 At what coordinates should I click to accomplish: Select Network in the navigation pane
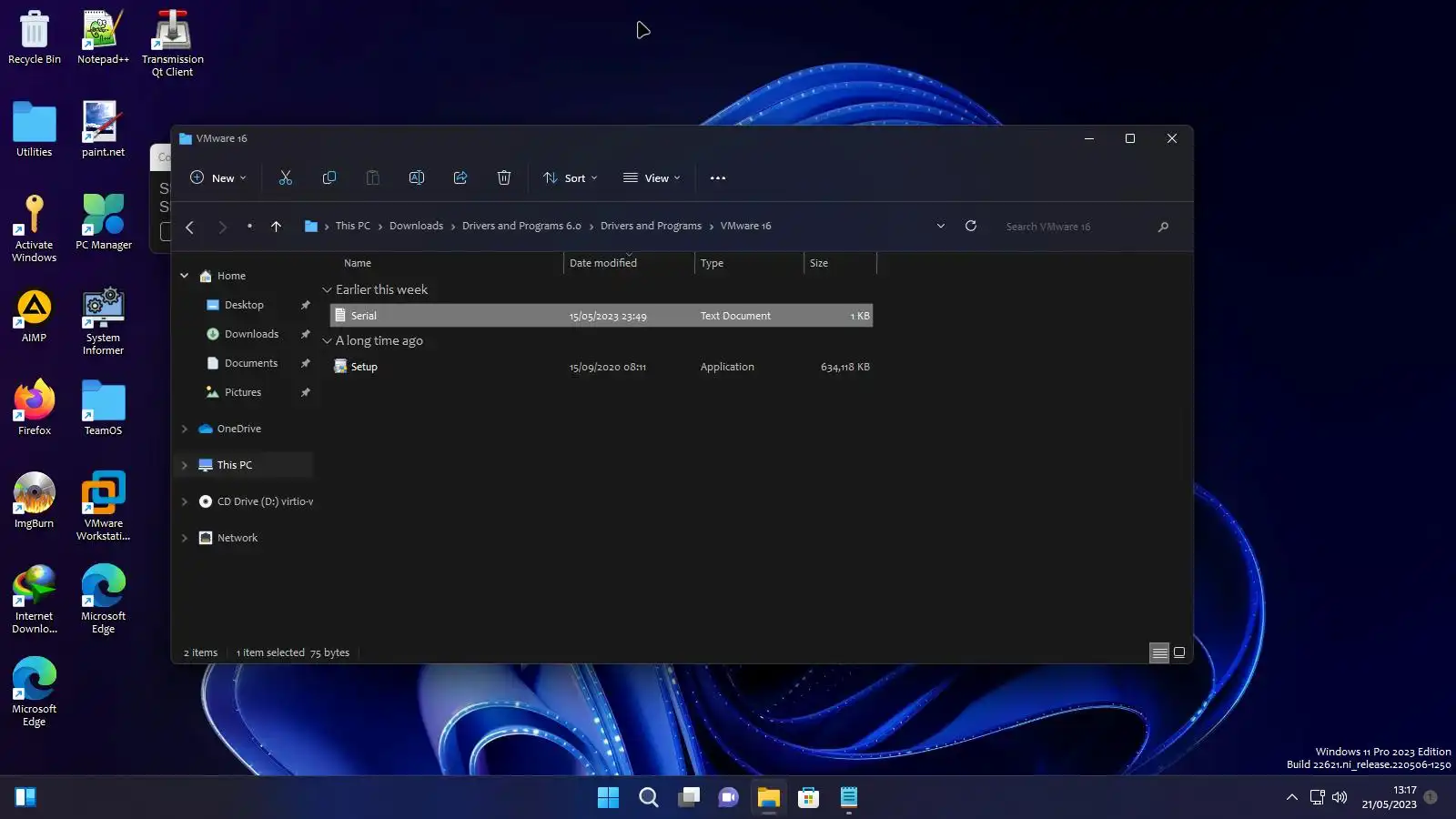pyautogui.click(x=238, y=538)
